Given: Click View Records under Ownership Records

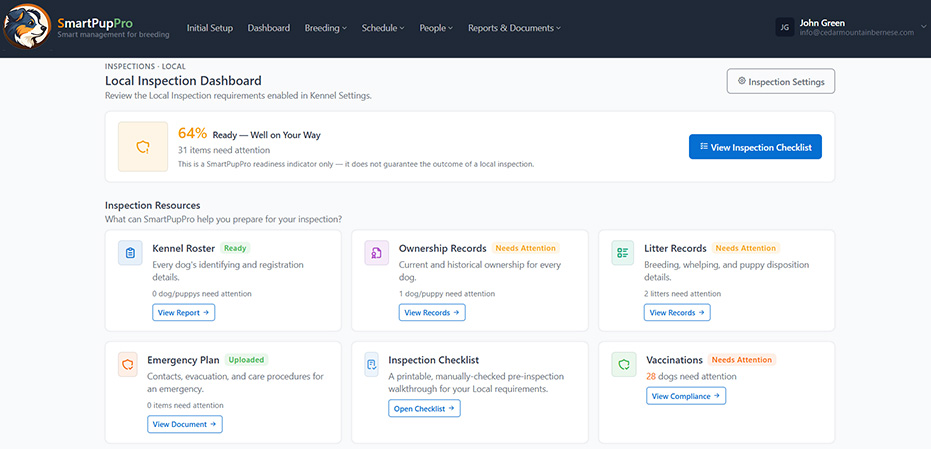Looking at the screenshot, I should point(432,312).
